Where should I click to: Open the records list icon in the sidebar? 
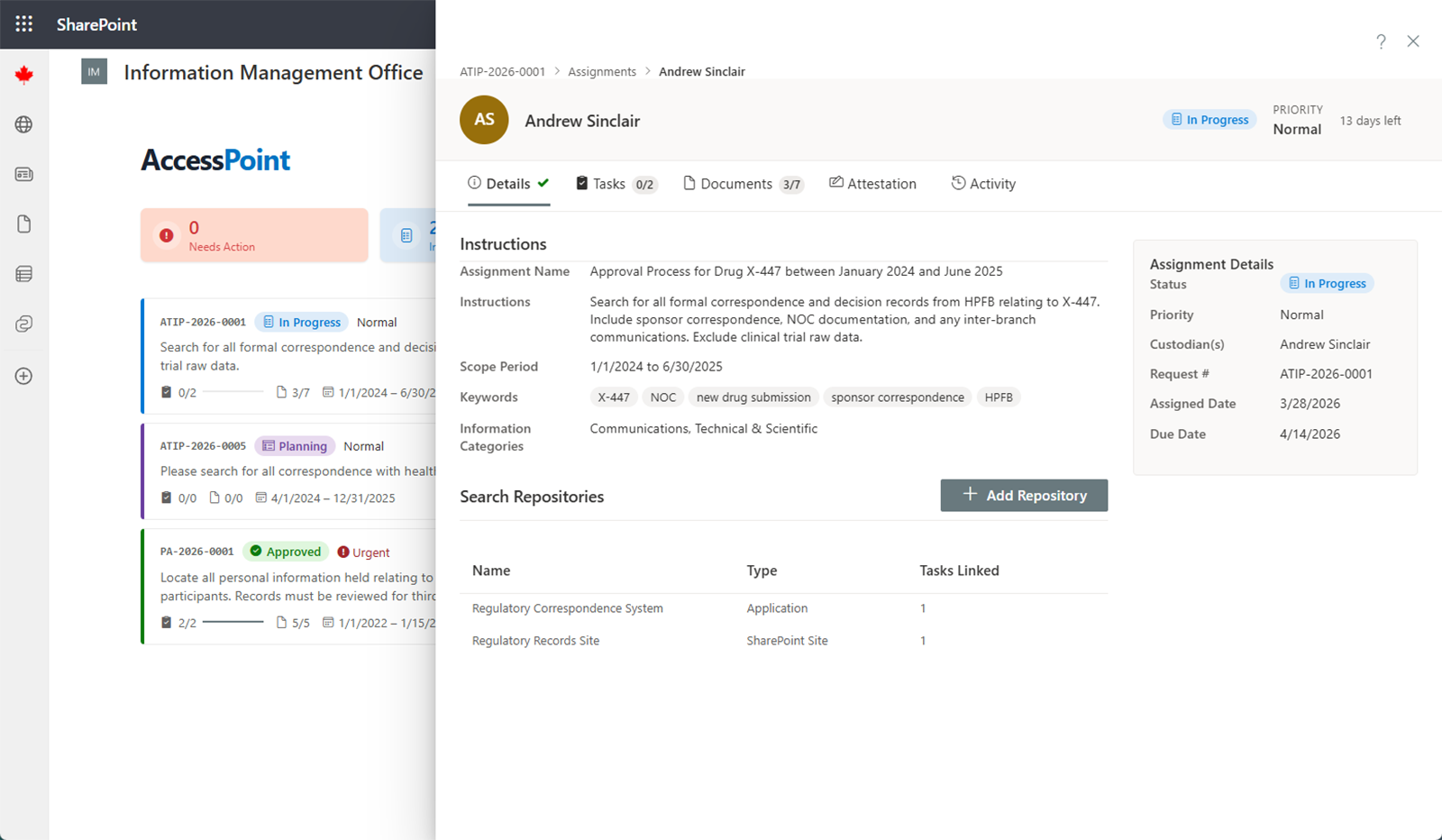23,273
